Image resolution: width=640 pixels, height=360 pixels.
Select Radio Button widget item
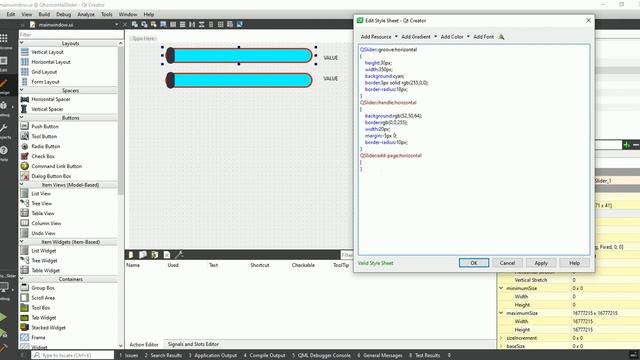click(x=46, y=146)
